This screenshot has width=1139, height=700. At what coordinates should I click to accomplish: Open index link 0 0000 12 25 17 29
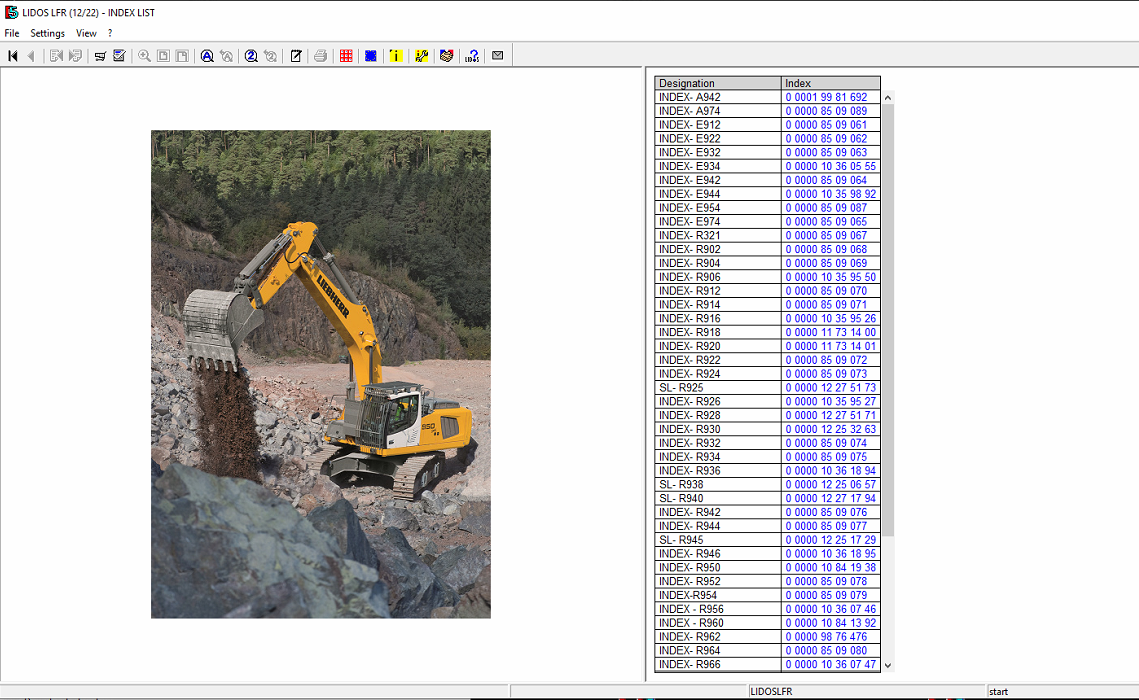coord(830,540)
